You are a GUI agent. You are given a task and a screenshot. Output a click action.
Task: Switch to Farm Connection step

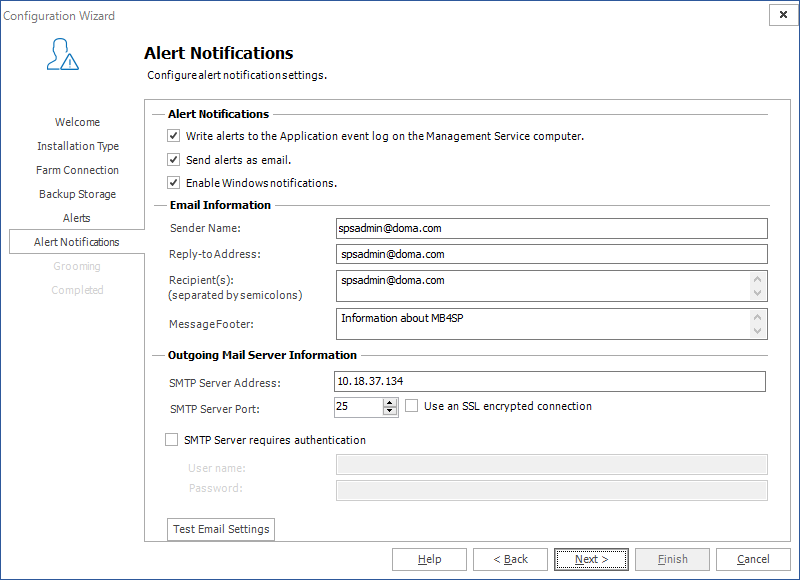coord(78,170)
